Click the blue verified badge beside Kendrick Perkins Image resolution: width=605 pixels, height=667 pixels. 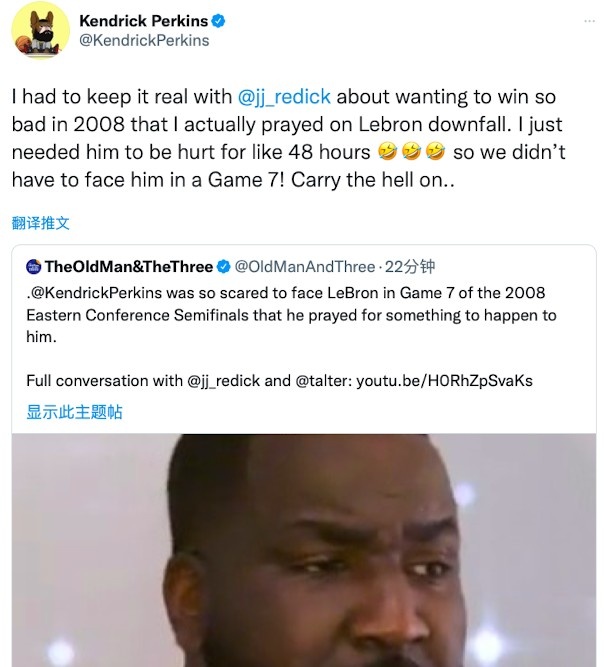coord(218,21)
